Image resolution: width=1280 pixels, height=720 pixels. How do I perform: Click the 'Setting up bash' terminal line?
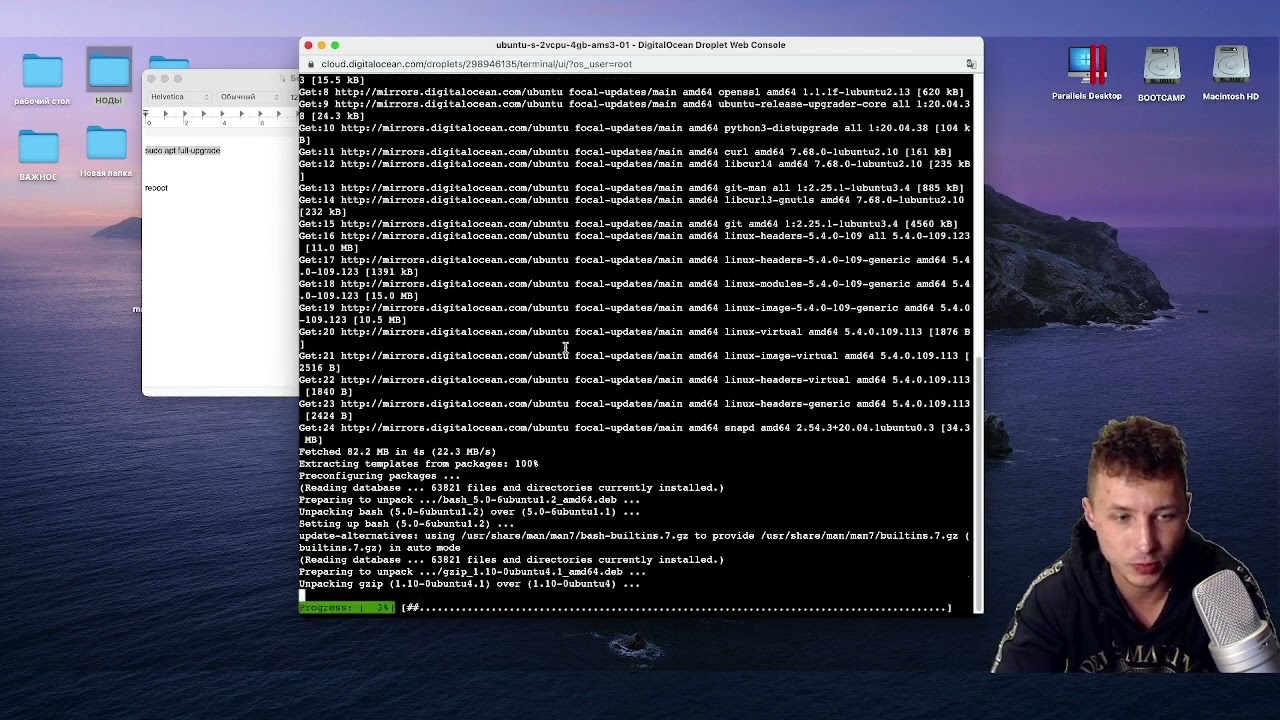[x=406, y=524]
